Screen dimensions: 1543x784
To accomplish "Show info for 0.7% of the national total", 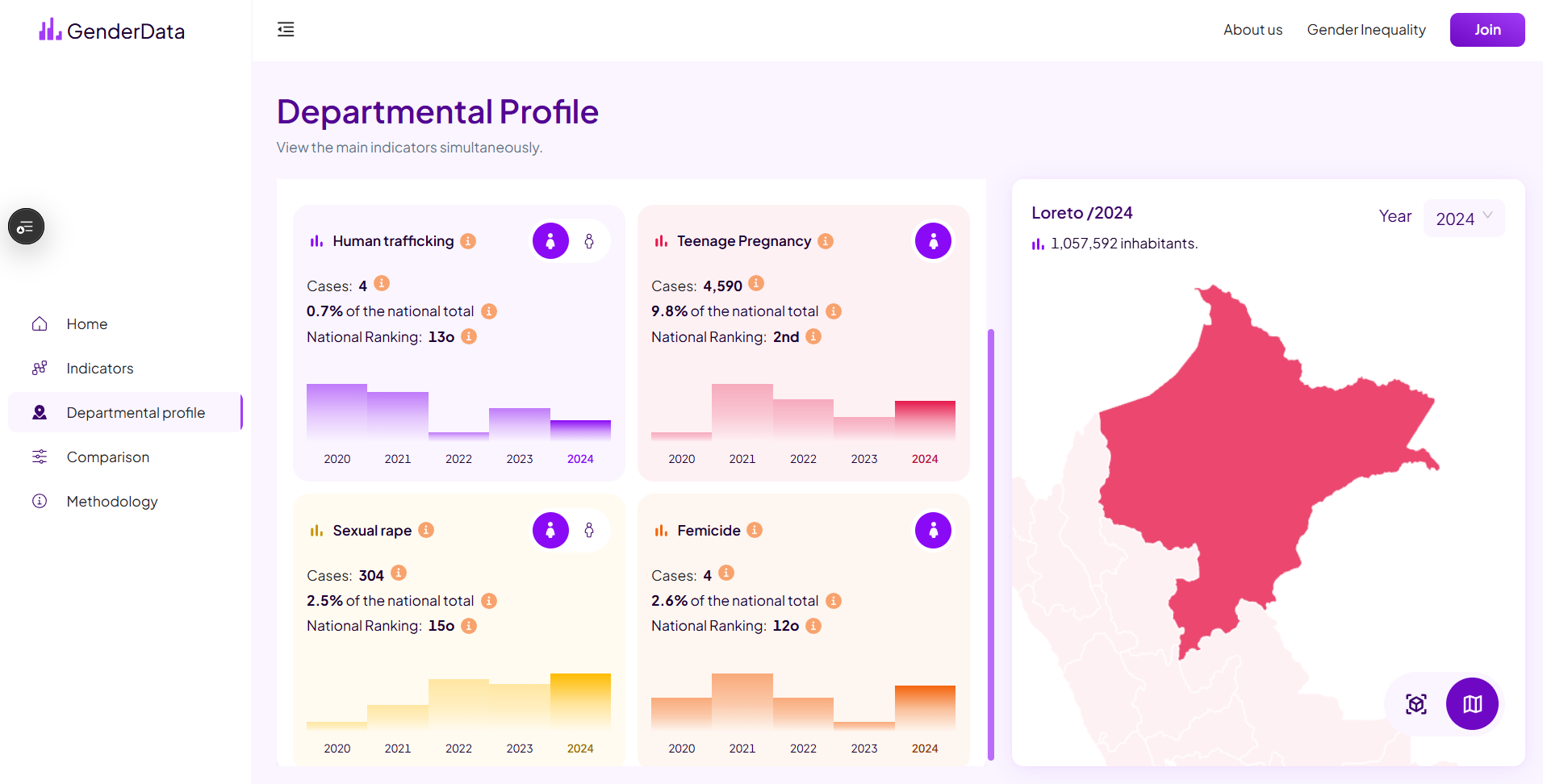I will pos(489,311).
